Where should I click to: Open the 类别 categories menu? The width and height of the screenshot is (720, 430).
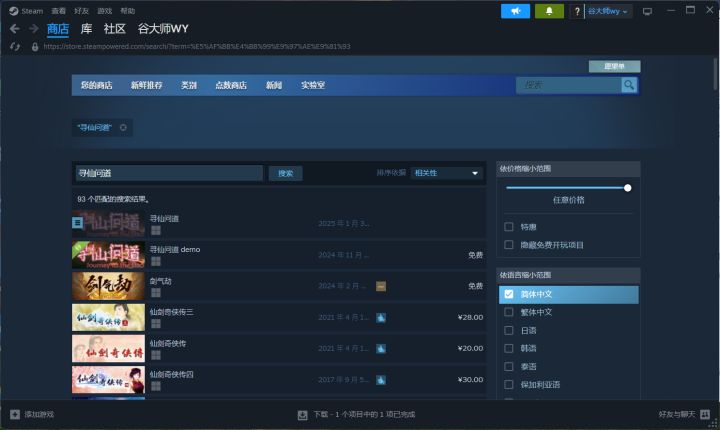coord(189,85)
